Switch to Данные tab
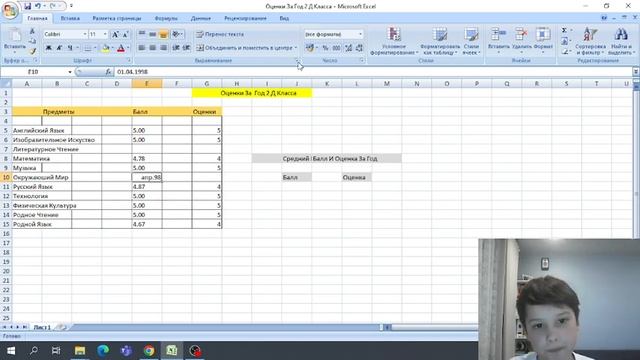640x360 pixels. [x=201, y=18]
